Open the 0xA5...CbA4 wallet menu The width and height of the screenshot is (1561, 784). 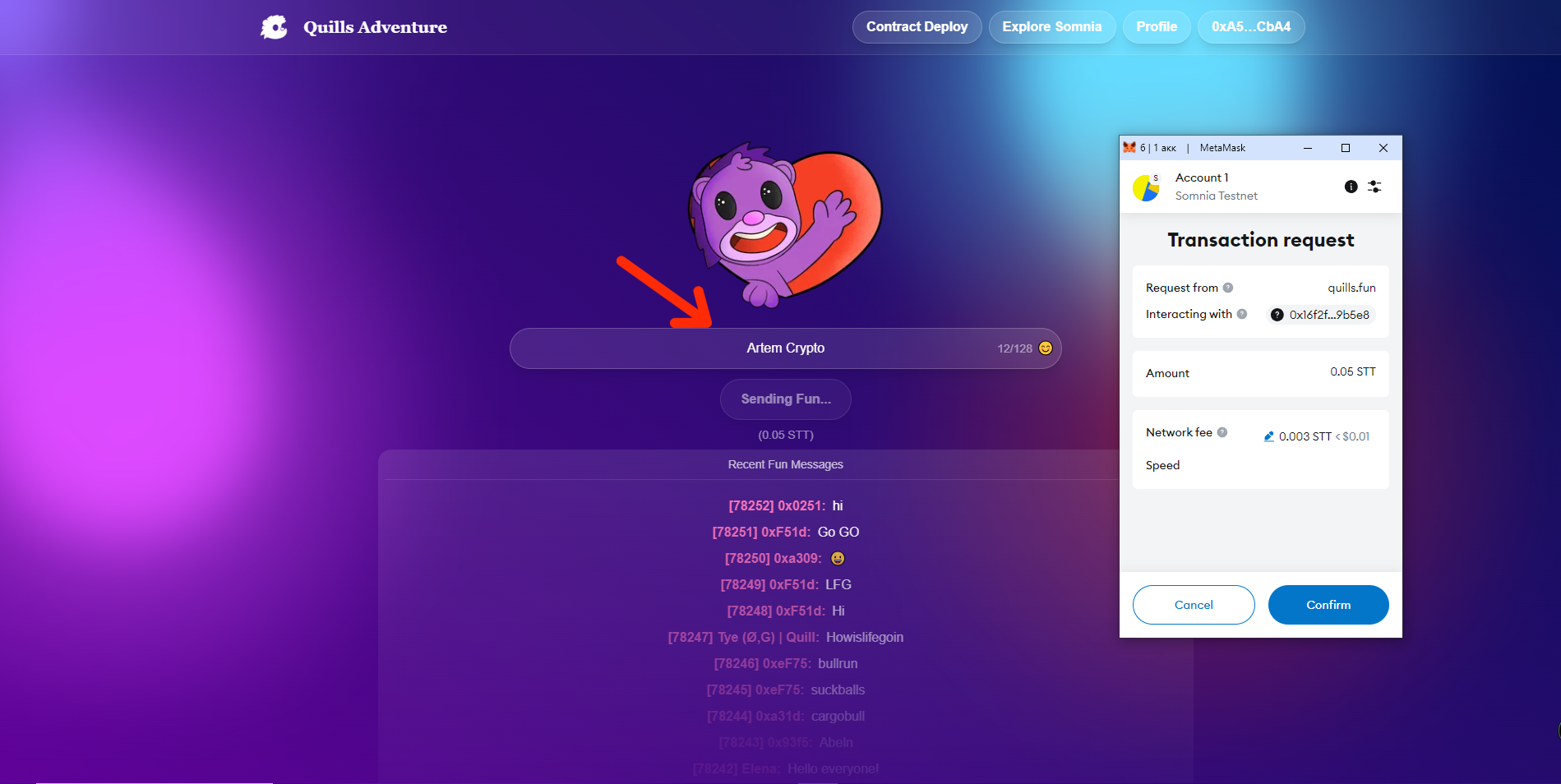coord(1251,27)
